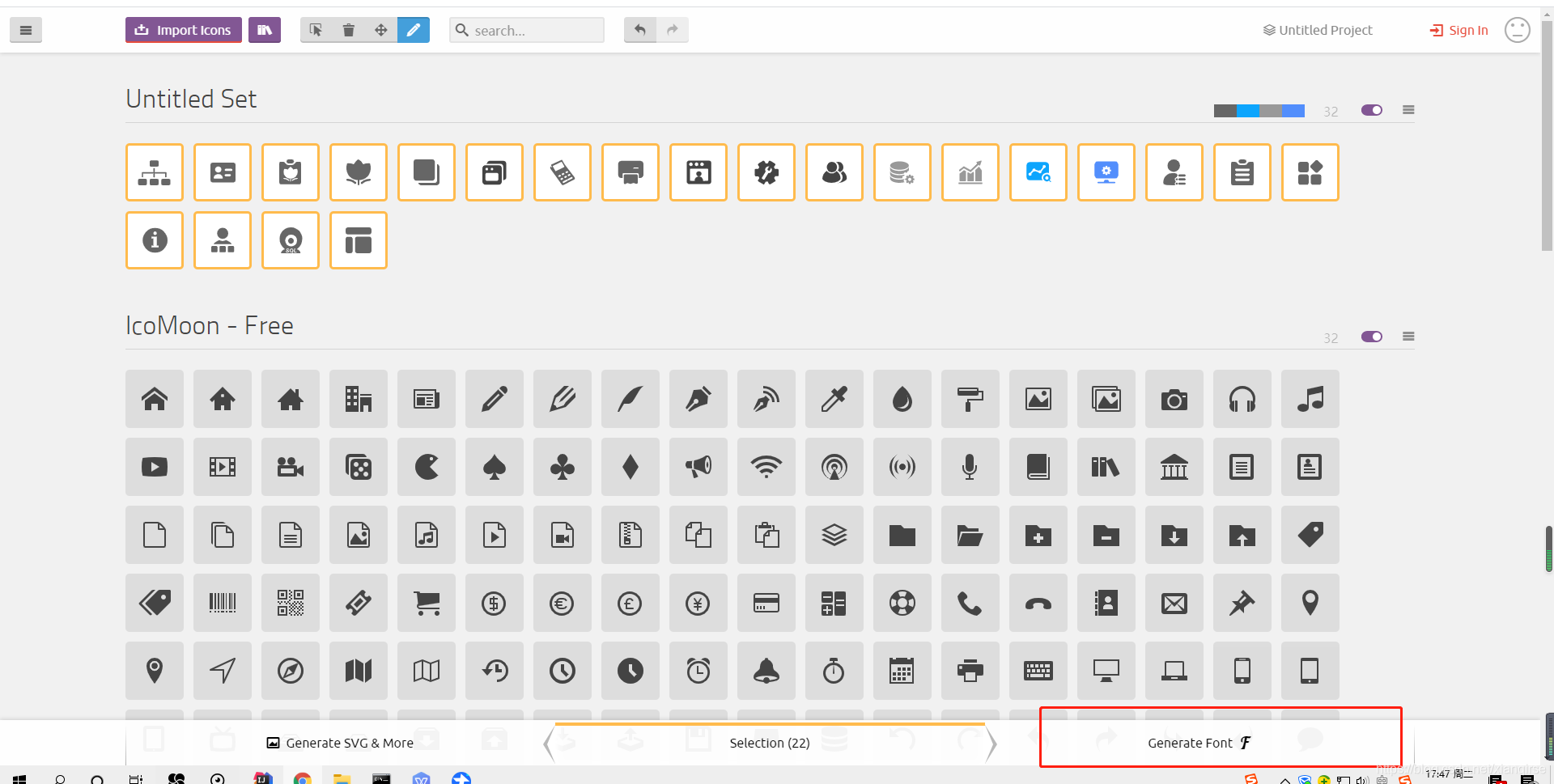Open IcoMoon - Free set options menu

click(1408, 337)
